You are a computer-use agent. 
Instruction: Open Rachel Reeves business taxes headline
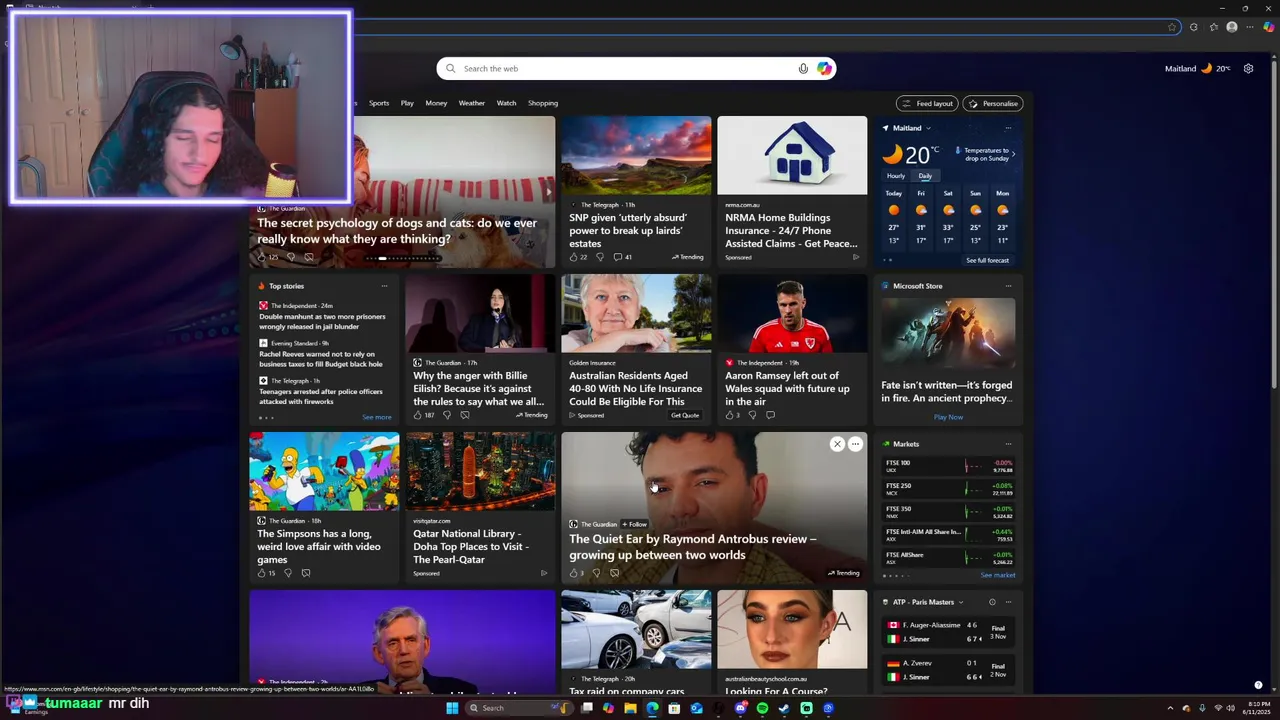pyautogui.click(x=320, y=359)
